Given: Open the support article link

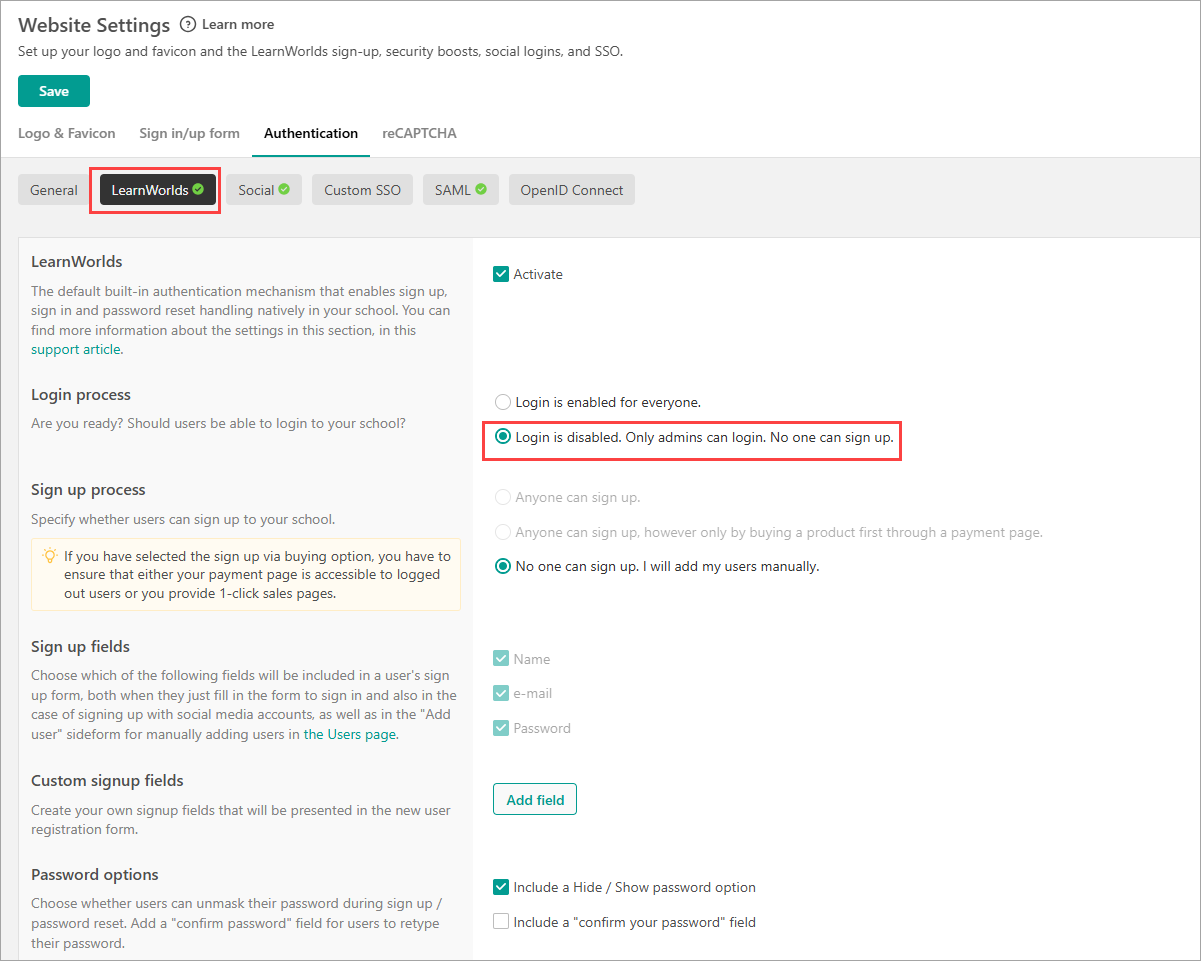Looking at the screenshot, I should 76,349.
